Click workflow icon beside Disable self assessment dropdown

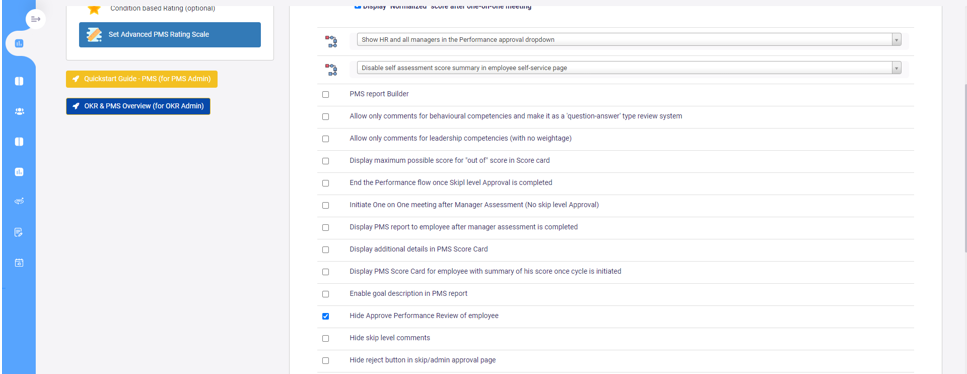click(x=331, y=69)
